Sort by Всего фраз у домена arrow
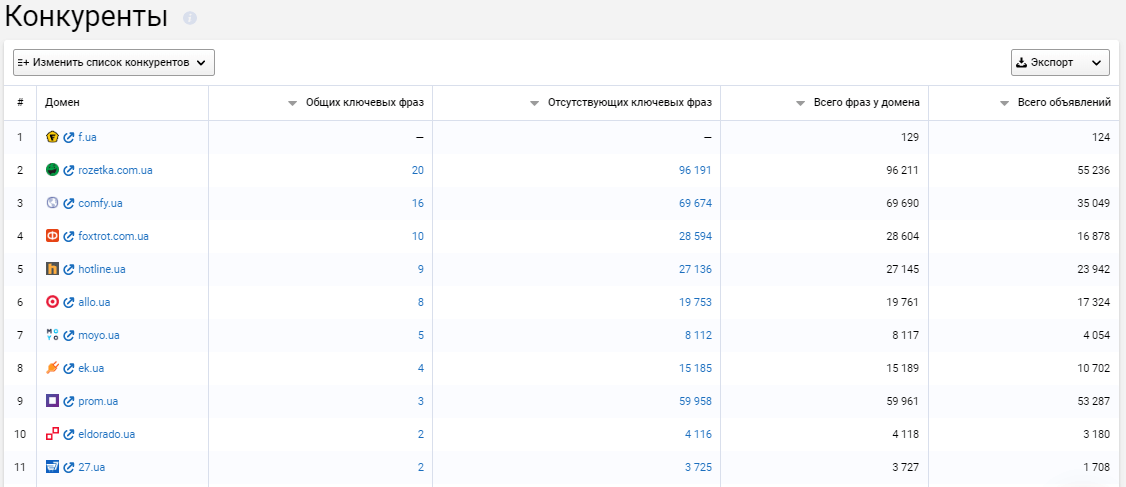This screenshot has height=487, width=1126. [800, 103]
